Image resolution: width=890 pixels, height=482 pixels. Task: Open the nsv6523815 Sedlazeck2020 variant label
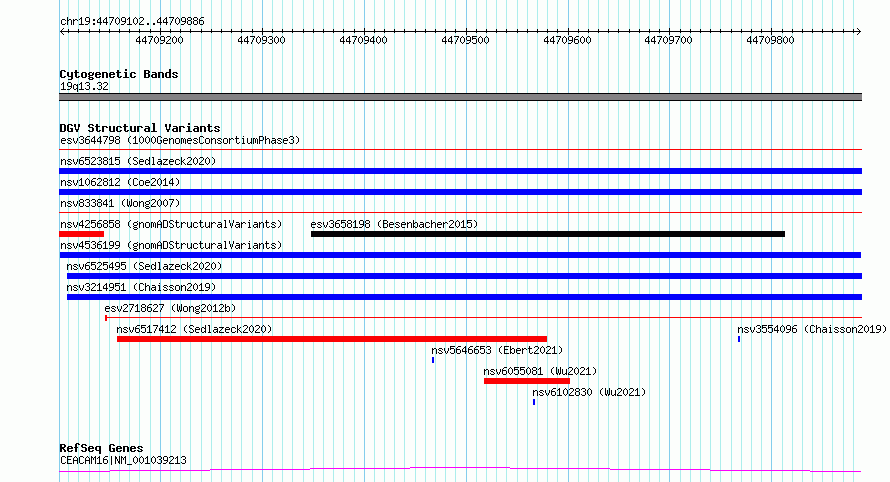pos(138,161)
